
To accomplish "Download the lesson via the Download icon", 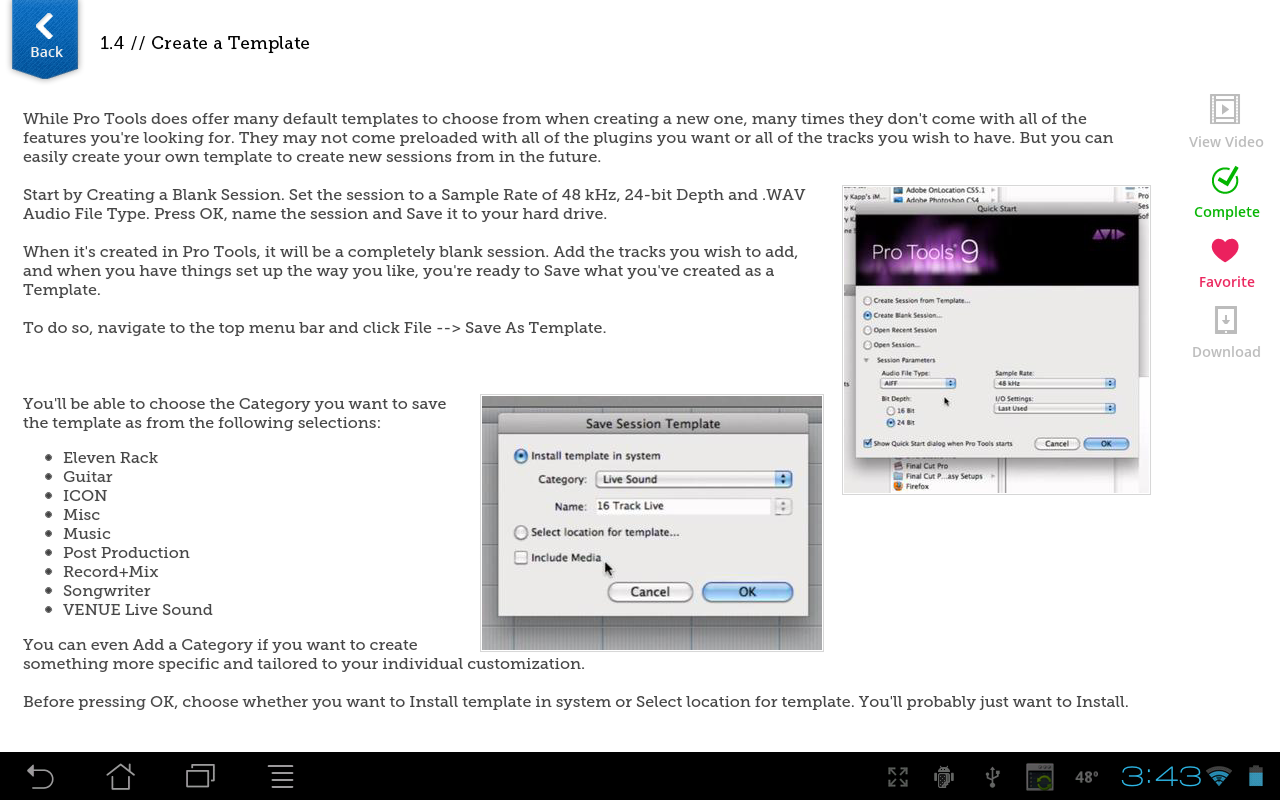I will 1225,320.
